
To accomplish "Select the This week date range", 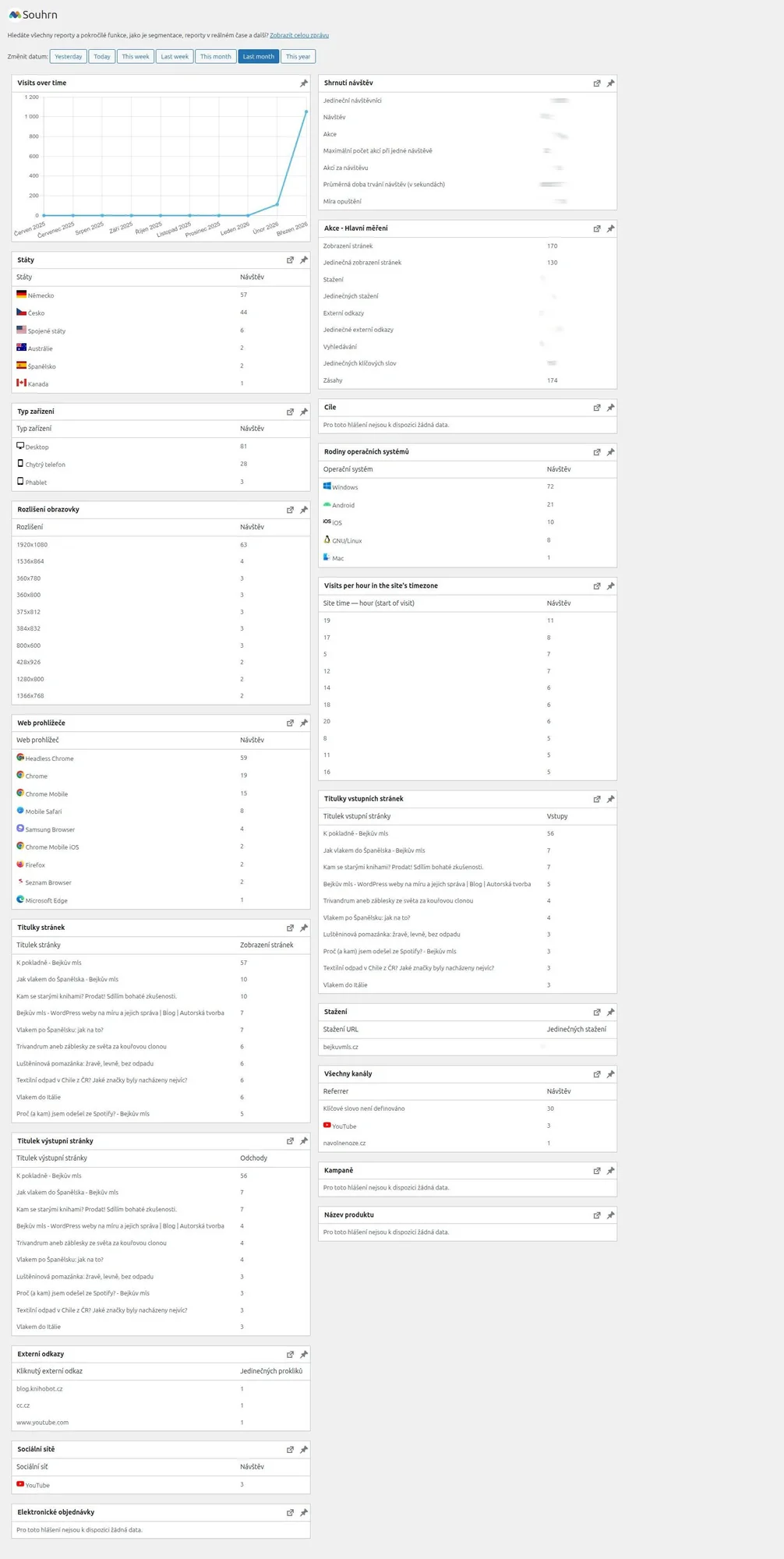I will click(x=136, y=56).
